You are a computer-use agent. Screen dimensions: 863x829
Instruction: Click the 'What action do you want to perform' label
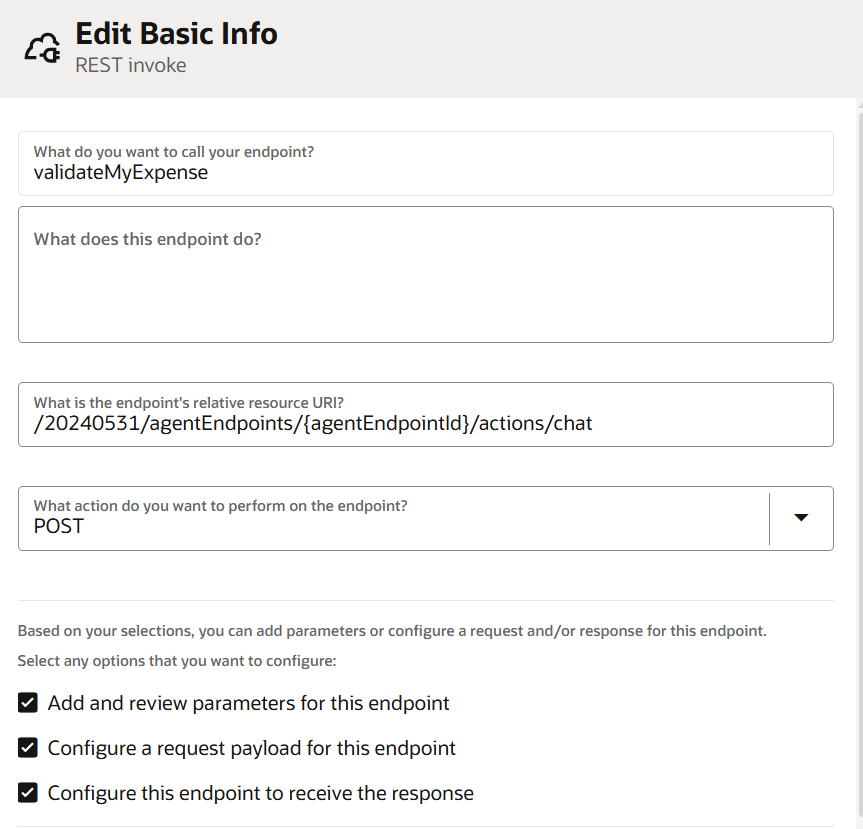click(220, 506)
